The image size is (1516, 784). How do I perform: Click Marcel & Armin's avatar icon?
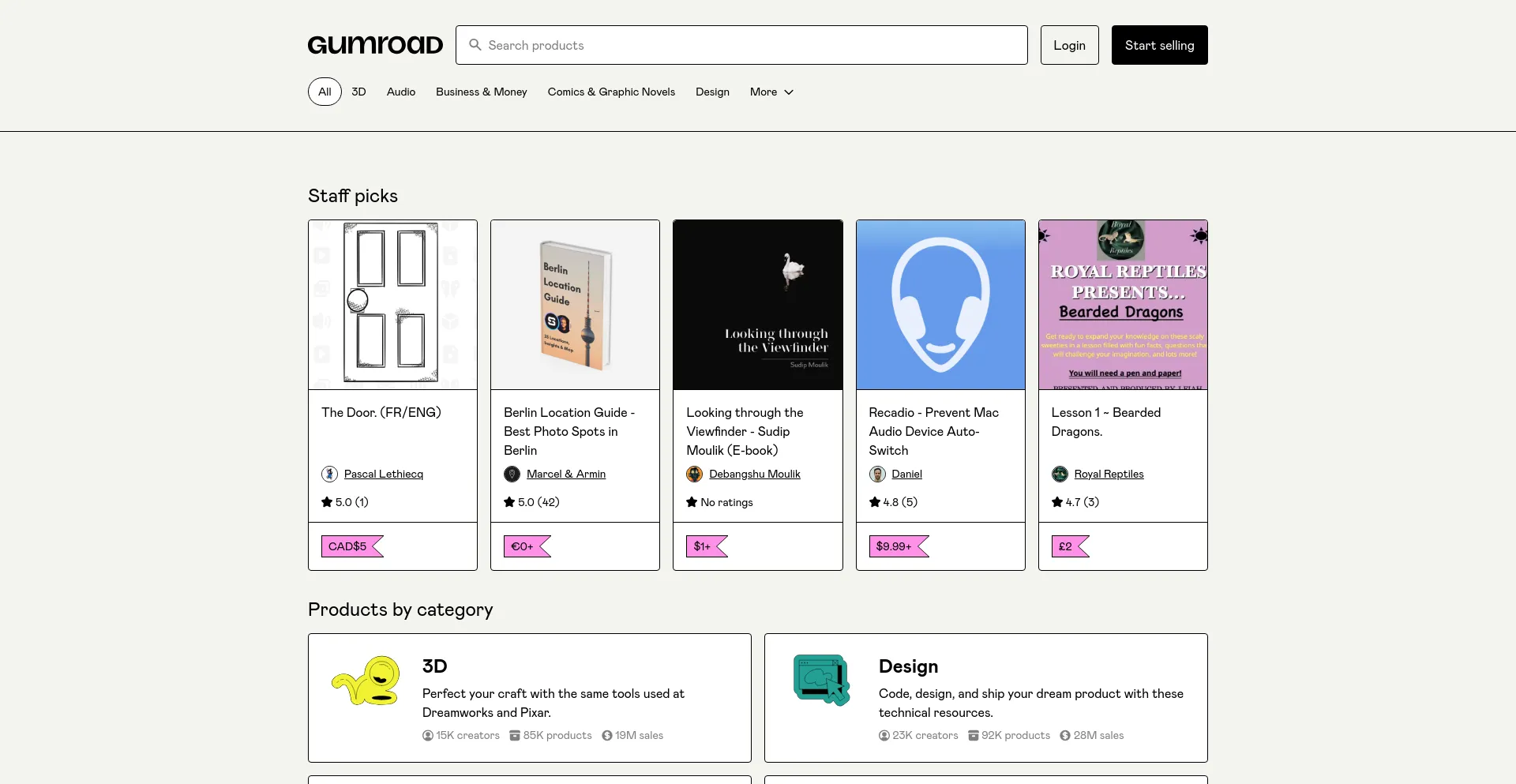pos(512,474)
